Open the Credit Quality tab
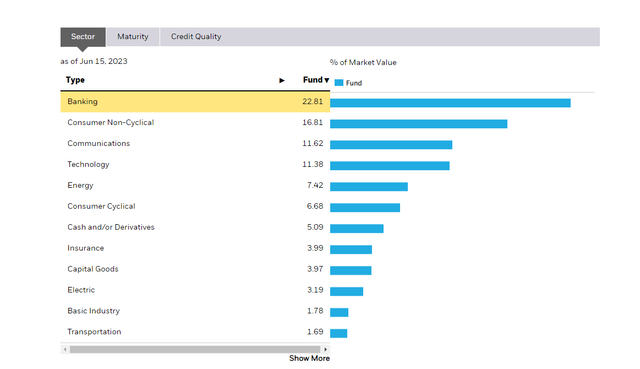This screenshot has width=640, height=369. pyautogui.click(x=196, y=37)
